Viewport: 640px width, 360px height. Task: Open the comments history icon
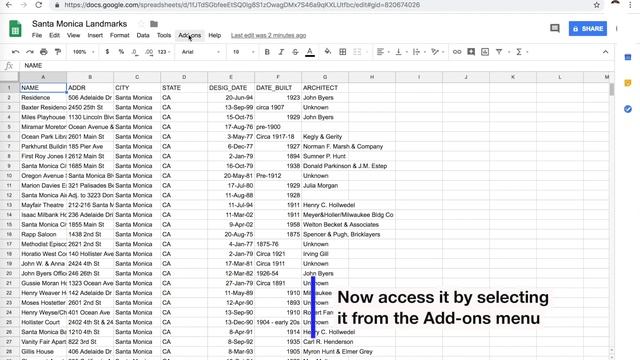(555, 28)
